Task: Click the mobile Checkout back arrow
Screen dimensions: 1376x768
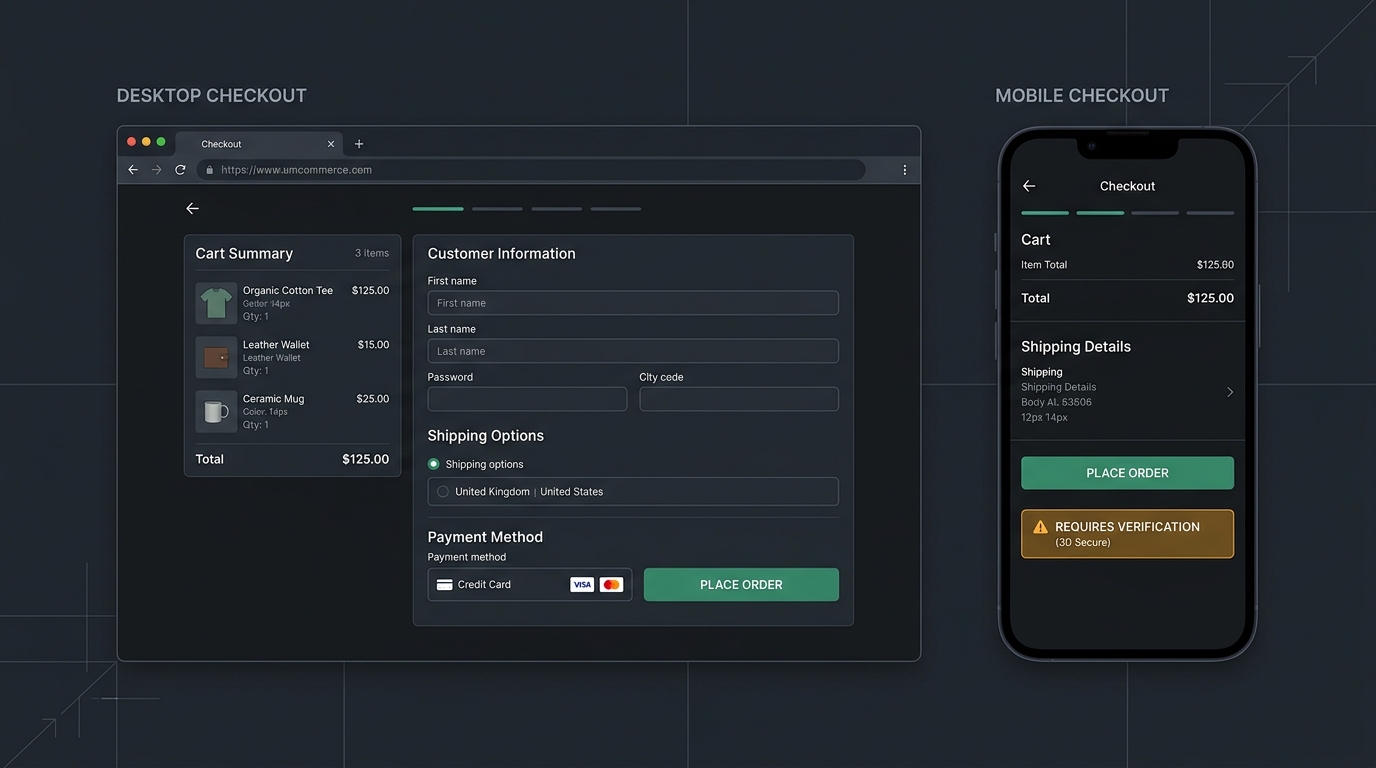Action: click(x=1029, y=186)
